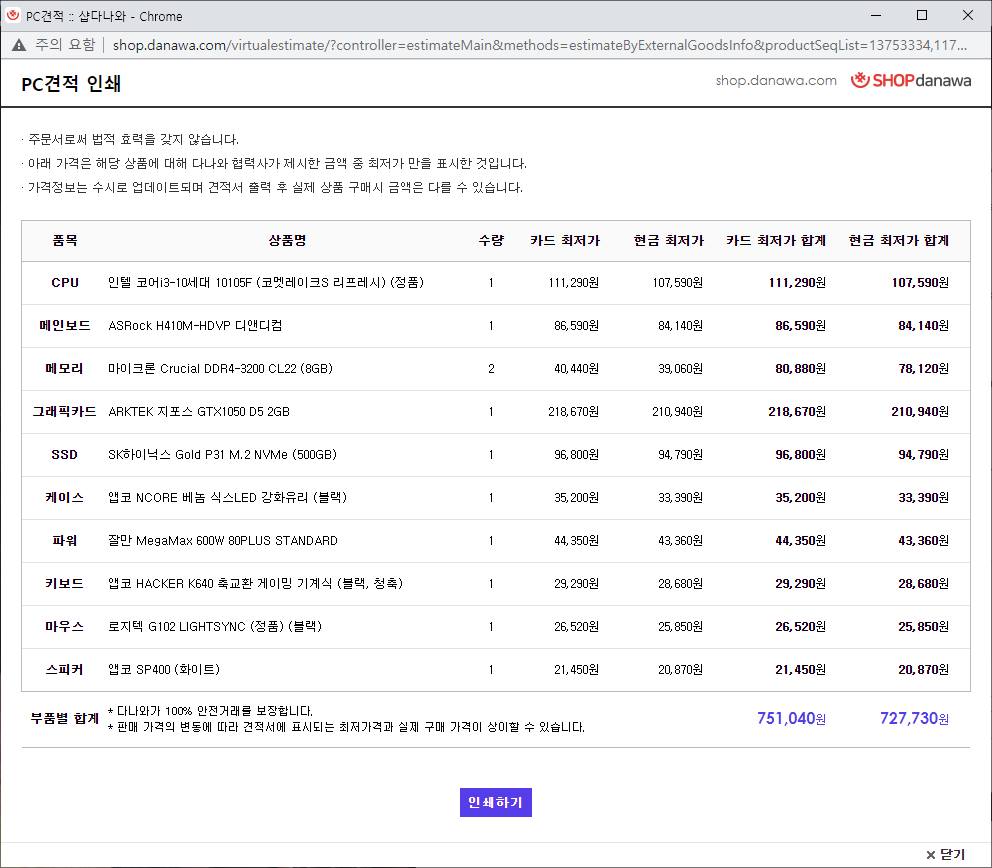Click the 카드 최저가 합계 column header
The image size is (992, 868).
tap(776, 240)
